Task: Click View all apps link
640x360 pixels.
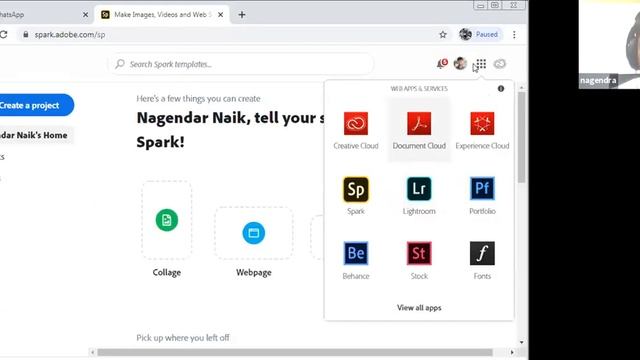Action: [419, 308]
